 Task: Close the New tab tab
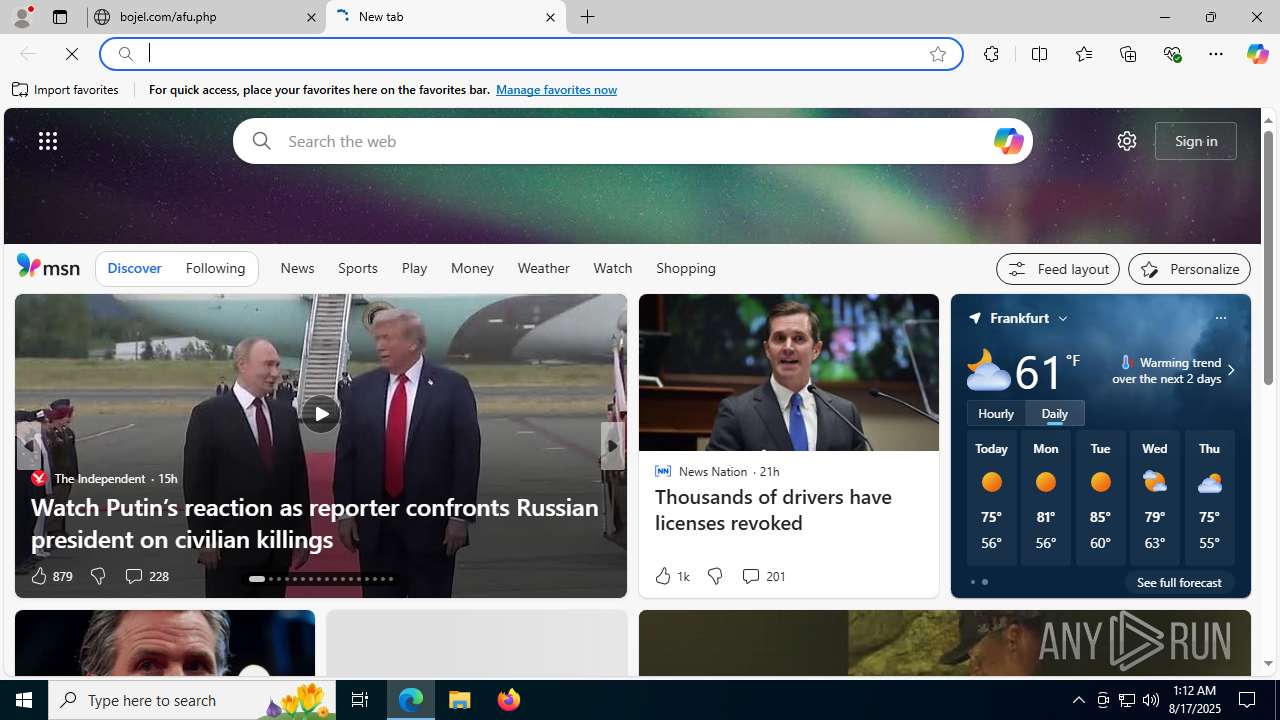click(x=550, y=17)
